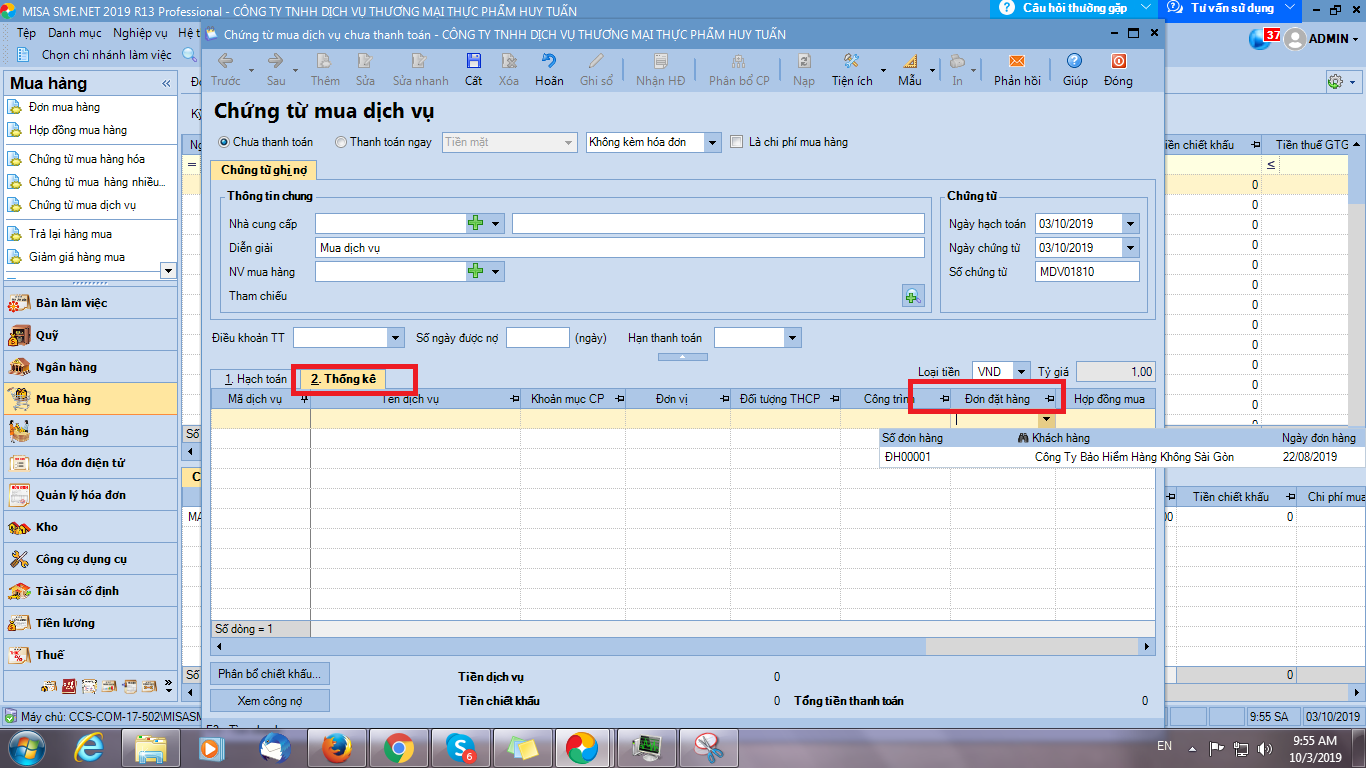
Task: Open Chứng từ mua hàng hóa link
Action: coord(87,159)
